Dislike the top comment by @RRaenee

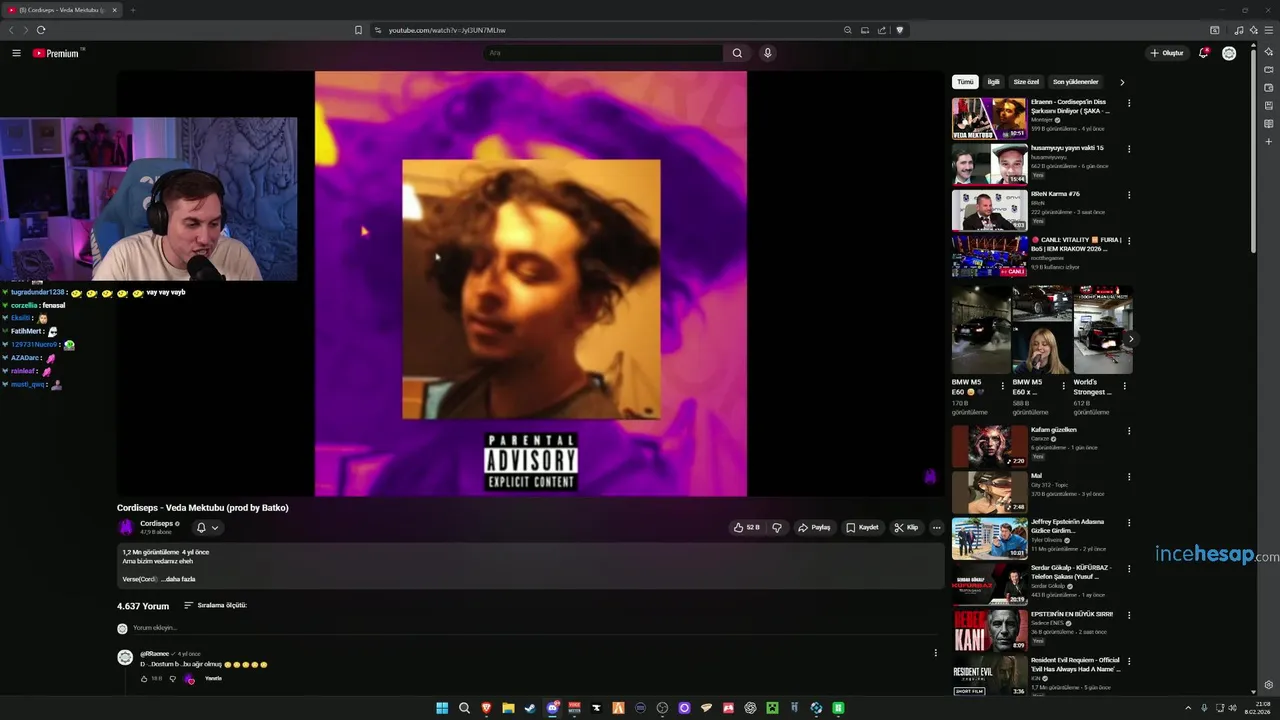tap(172, 678)
